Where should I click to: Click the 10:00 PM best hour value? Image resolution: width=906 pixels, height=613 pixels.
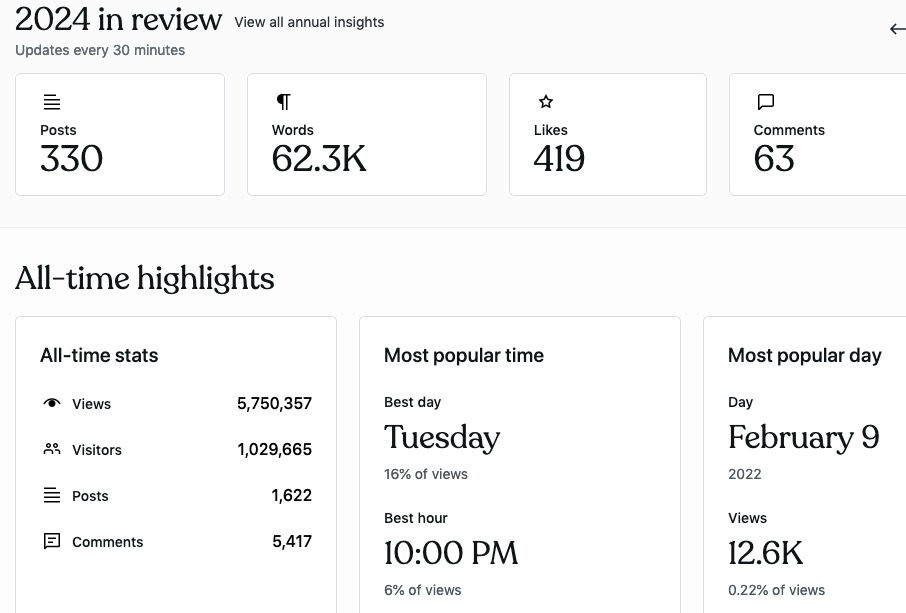pyautogui.click(x=451, y=553)
